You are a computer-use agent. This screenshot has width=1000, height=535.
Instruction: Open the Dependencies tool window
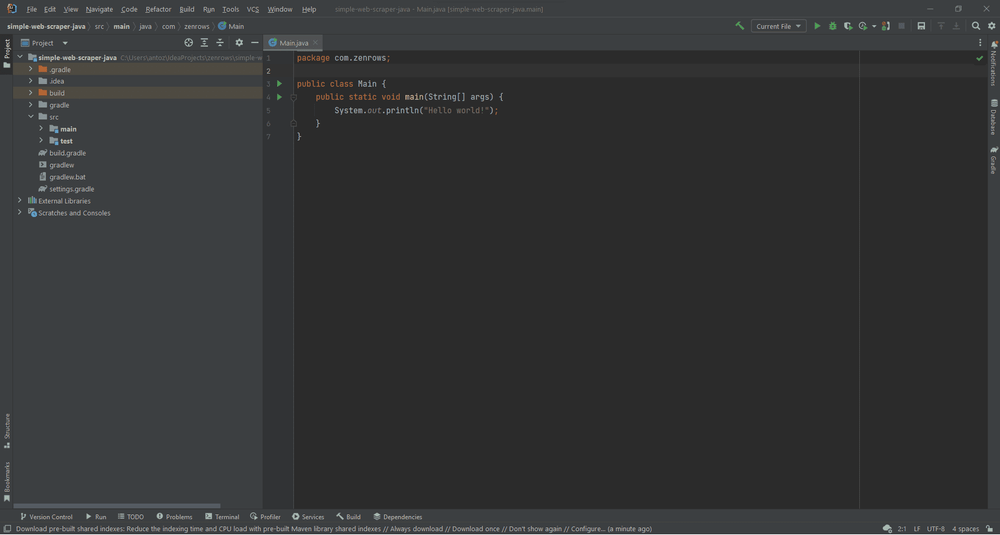coord(397,517)
